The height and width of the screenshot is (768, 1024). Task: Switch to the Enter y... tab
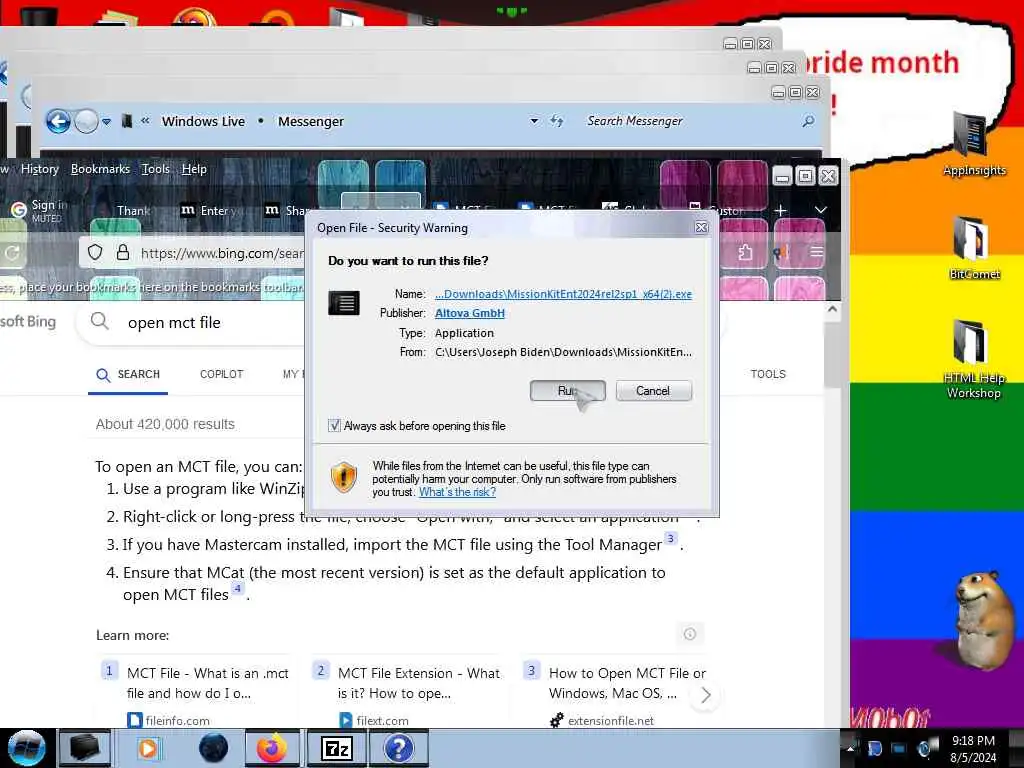[x=214, y=210]
